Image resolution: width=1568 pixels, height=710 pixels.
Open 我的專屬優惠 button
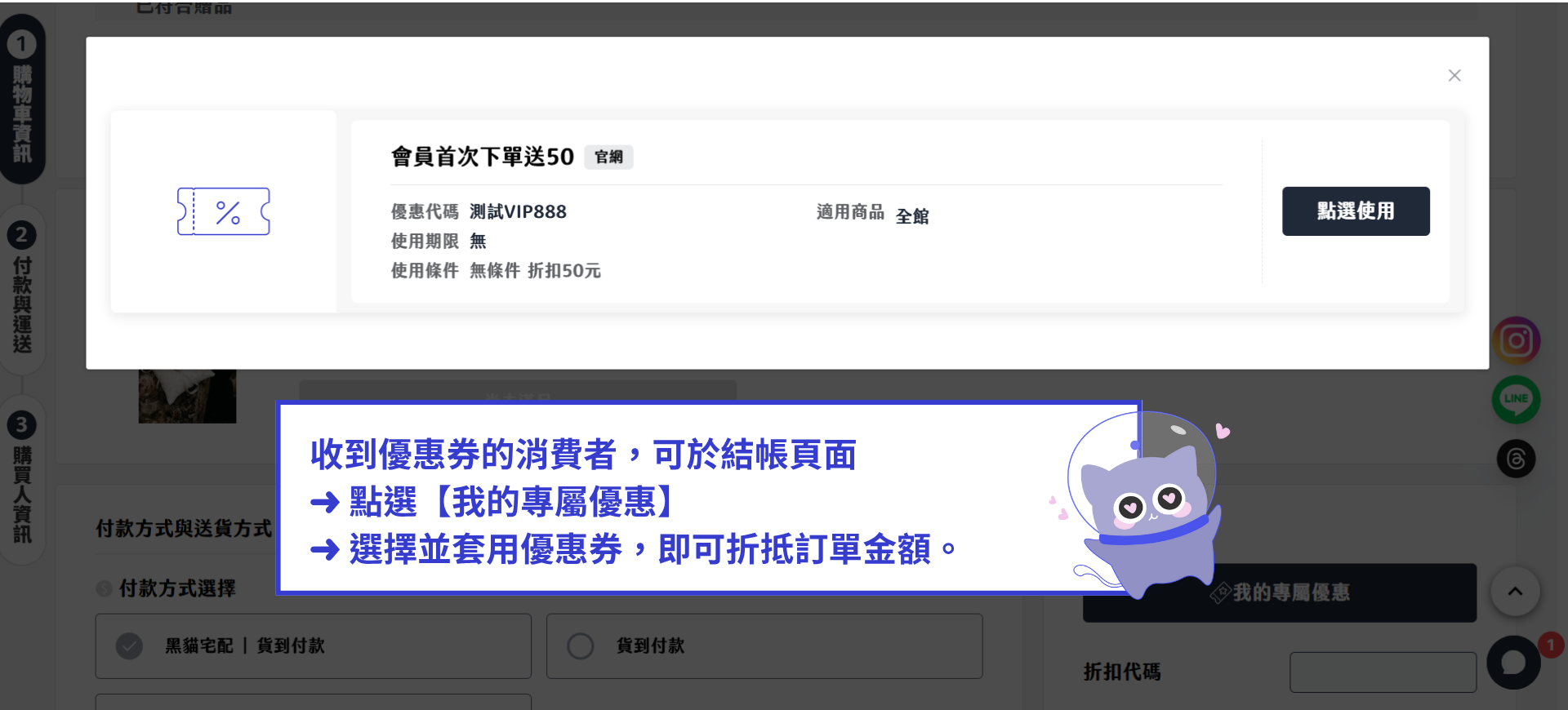(1280, 593)
